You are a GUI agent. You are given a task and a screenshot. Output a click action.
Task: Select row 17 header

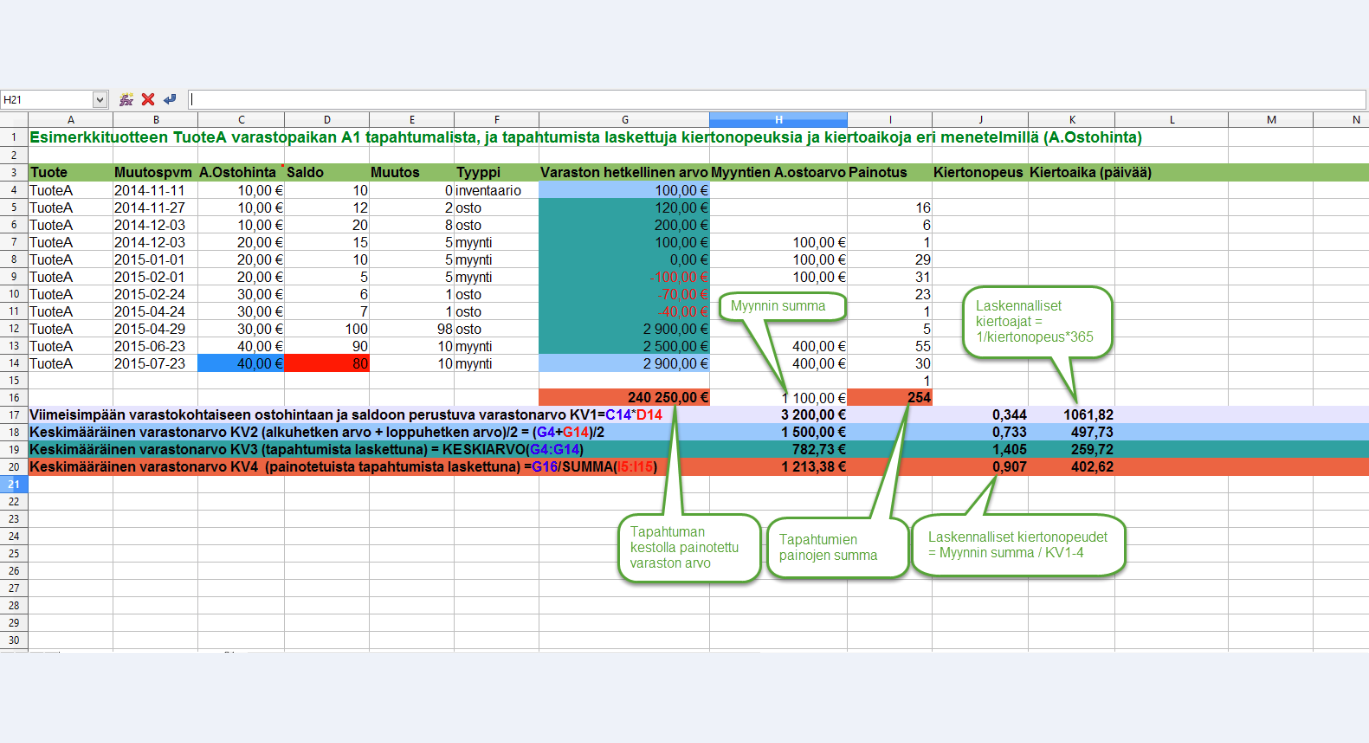click(14, 414)
